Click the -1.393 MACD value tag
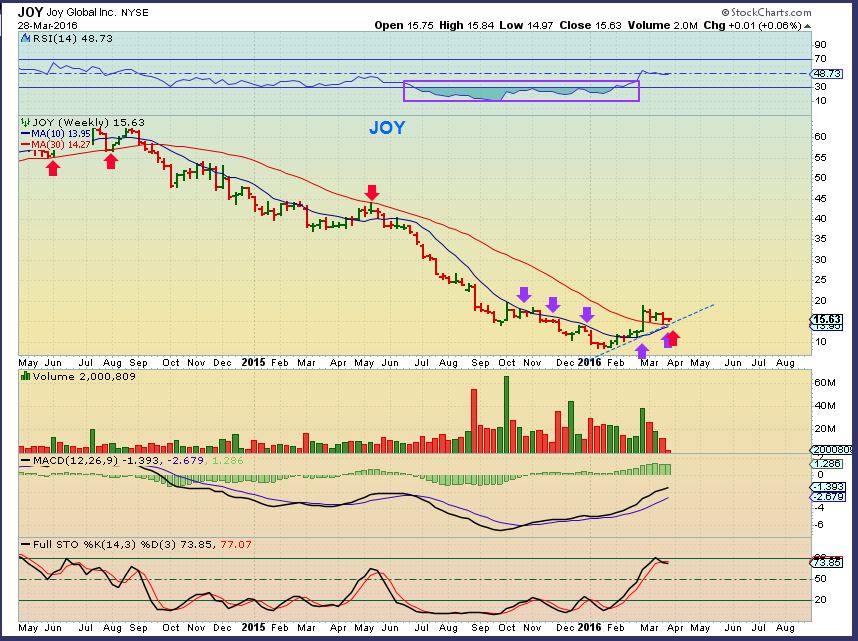 coord(827,487)
